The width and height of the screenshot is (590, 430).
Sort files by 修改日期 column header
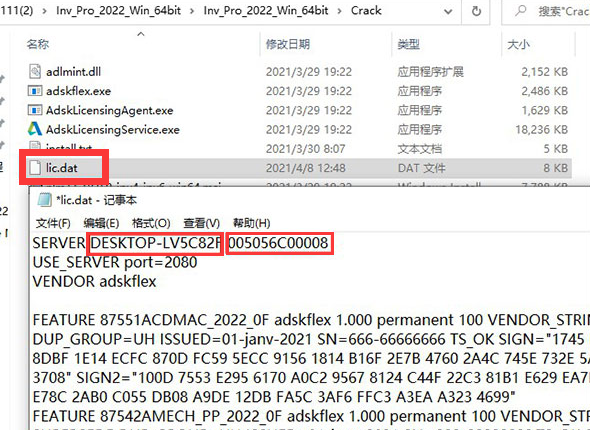point(288,44)
